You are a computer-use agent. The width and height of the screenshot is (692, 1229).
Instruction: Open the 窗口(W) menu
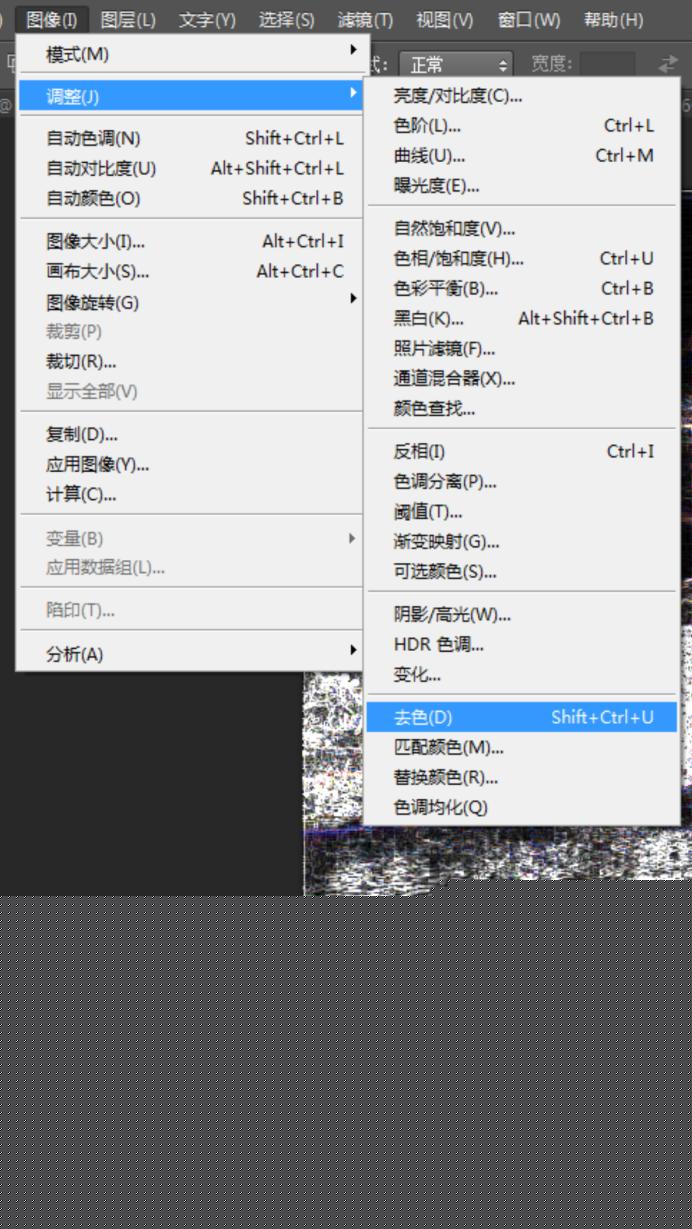(x=528, y=19)
